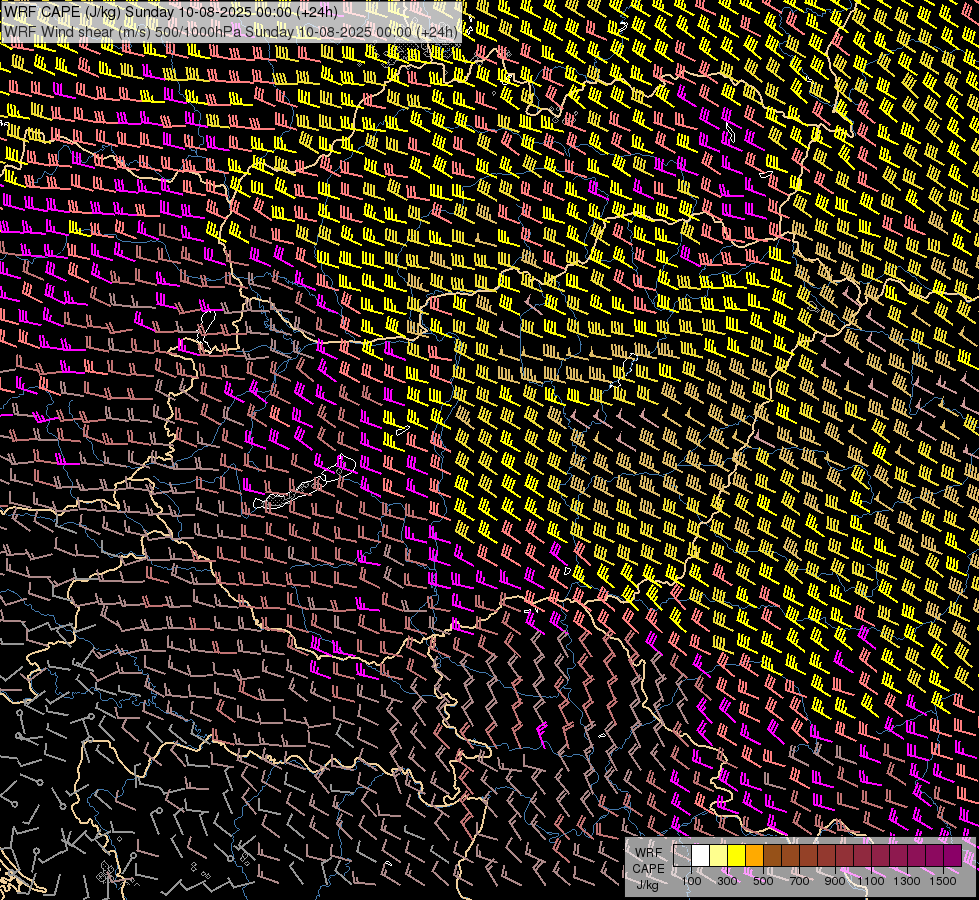
Task: Click the 1500 legend label
Action: [x=943, y=881]
